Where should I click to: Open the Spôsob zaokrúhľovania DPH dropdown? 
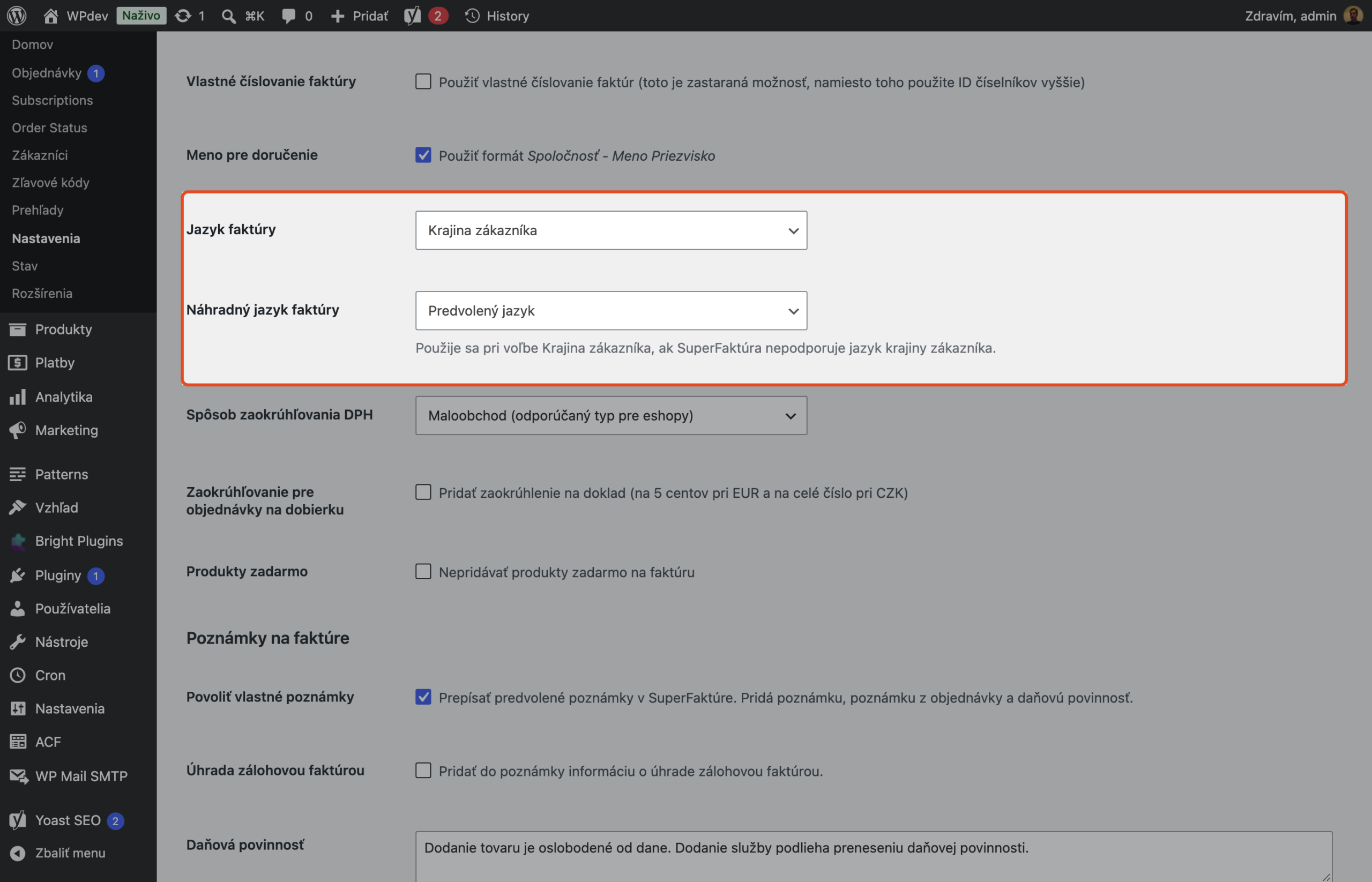(x=612, y=415)
